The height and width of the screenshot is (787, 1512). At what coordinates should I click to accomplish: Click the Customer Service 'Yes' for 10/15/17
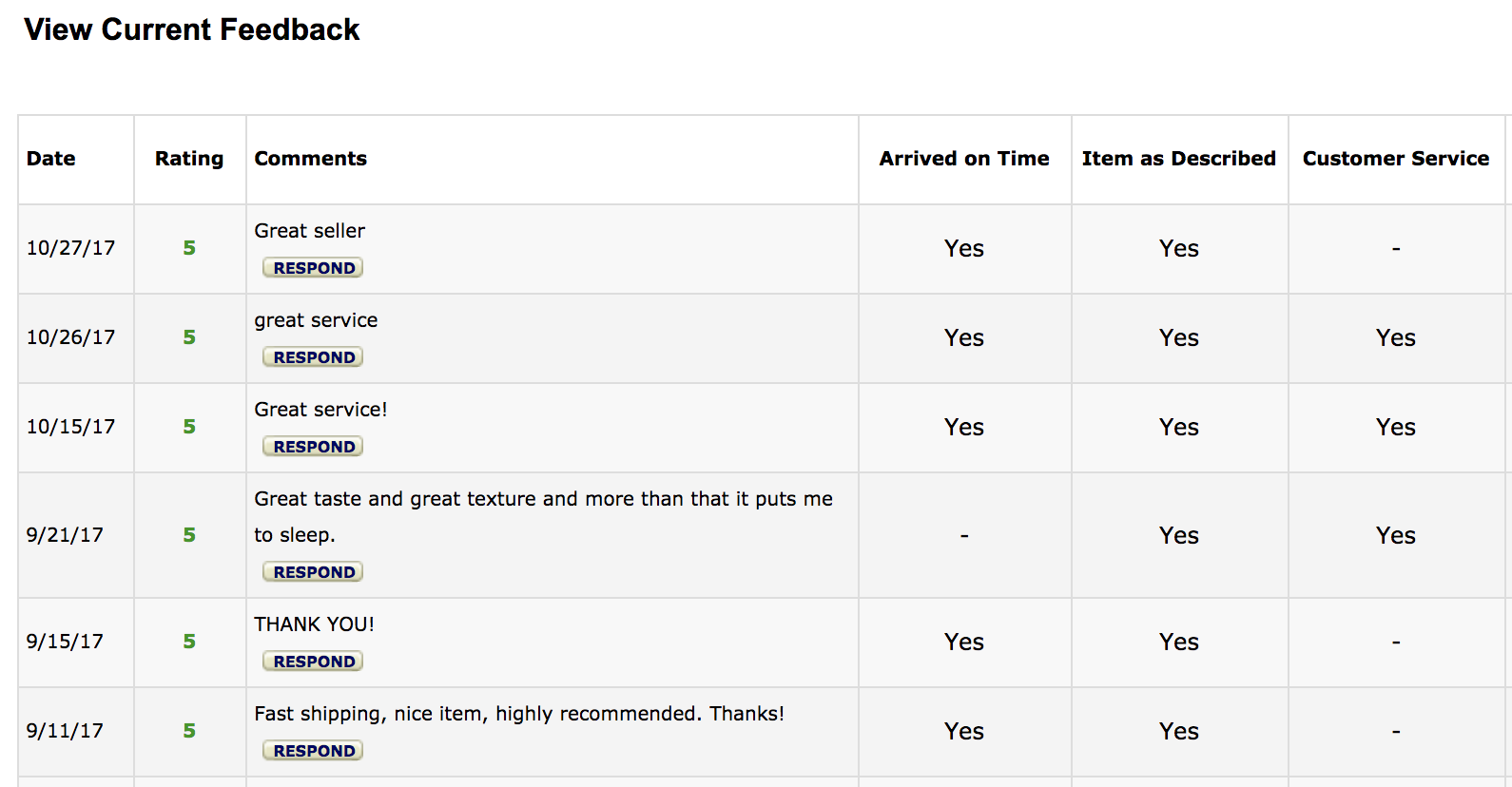point(1396,427)
